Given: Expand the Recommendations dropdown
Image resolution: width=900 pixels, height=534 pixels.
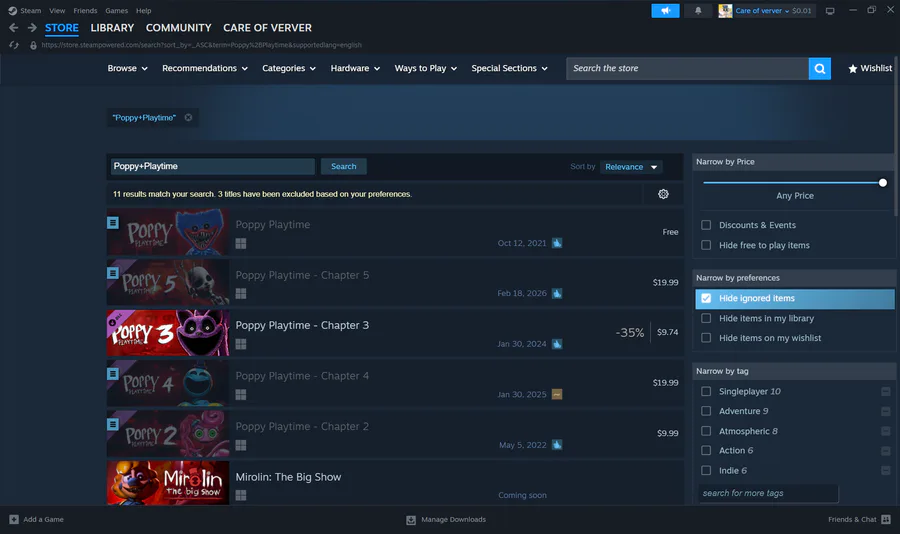Looking at the screenshot, I should point(205,68).
